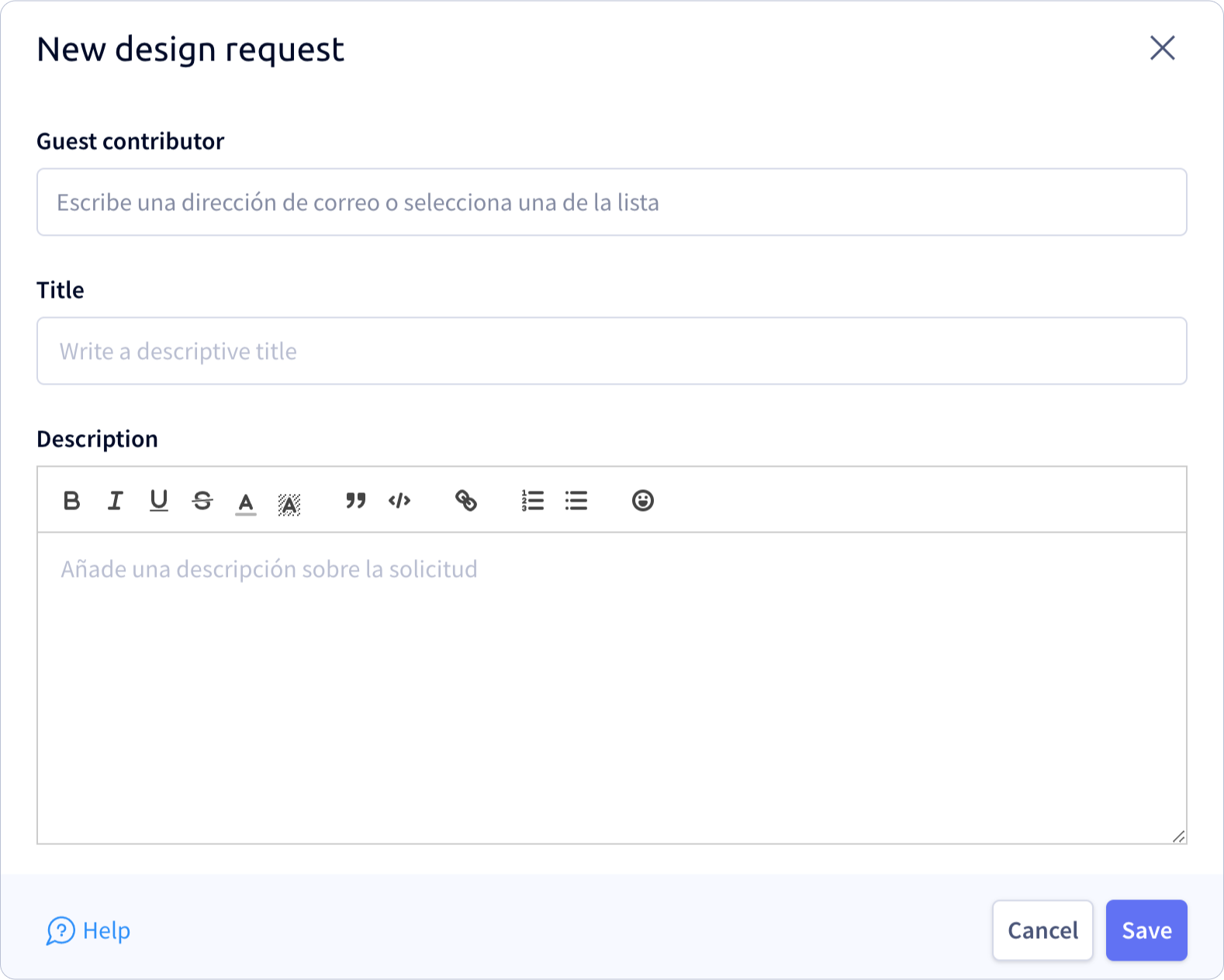Start a numbered list
This screenshot has height=980, width=1224.
[x=533, y=501]
